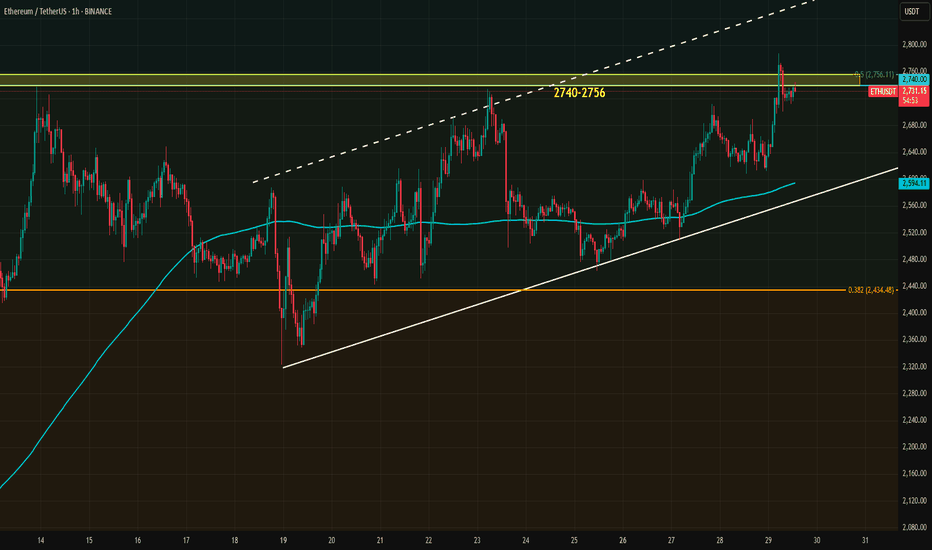
Task: Click date 27 on the time axis
Action: pos(671,540)
